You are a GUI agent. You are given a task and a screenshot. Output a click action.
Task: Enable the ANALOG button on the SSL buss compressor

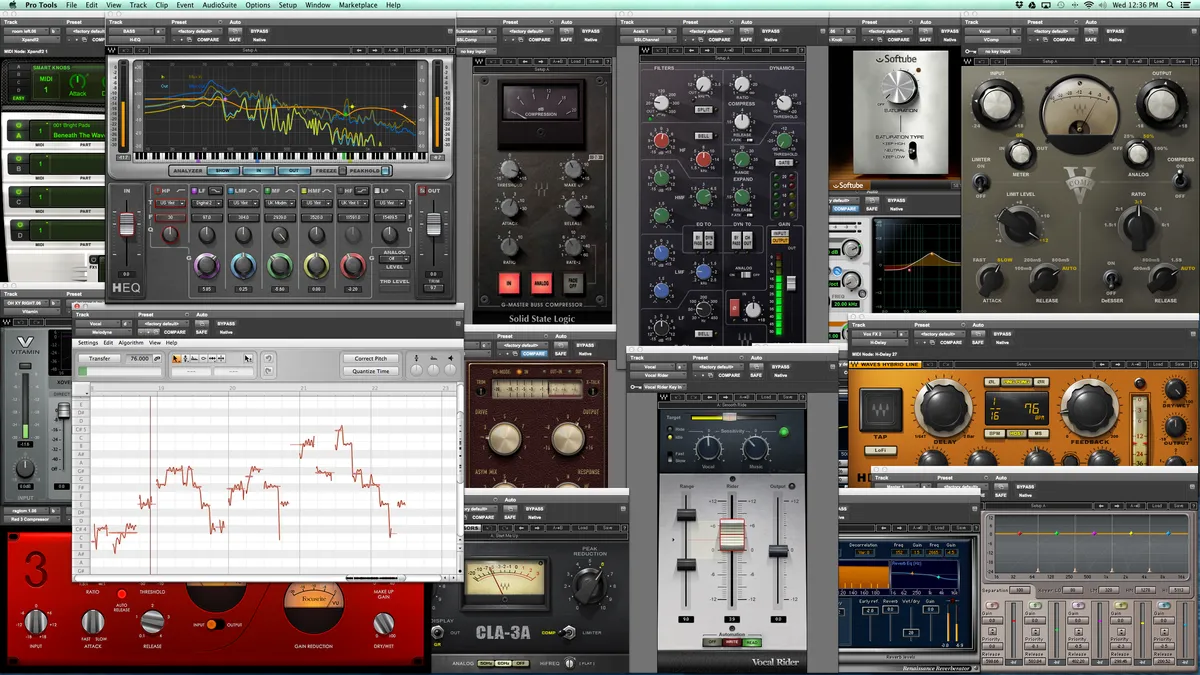(541, 283)
